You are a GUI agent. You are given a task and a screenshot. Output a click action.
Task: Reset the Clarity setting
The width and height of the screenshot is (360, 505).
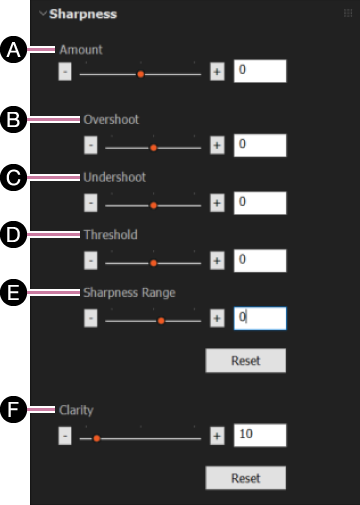click(x=246, y=478)
